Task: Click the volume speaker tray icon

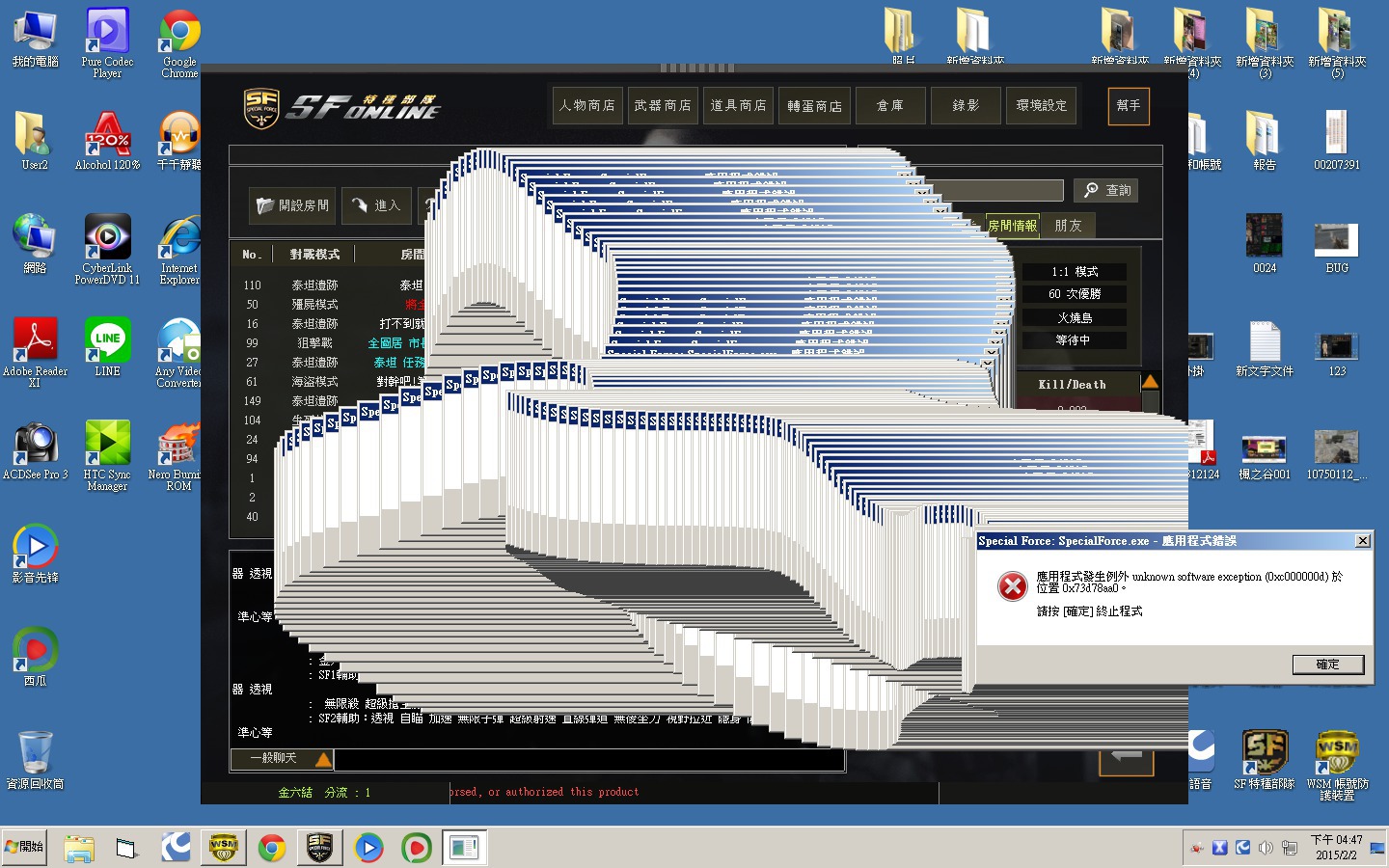Action: point(1266,848)
